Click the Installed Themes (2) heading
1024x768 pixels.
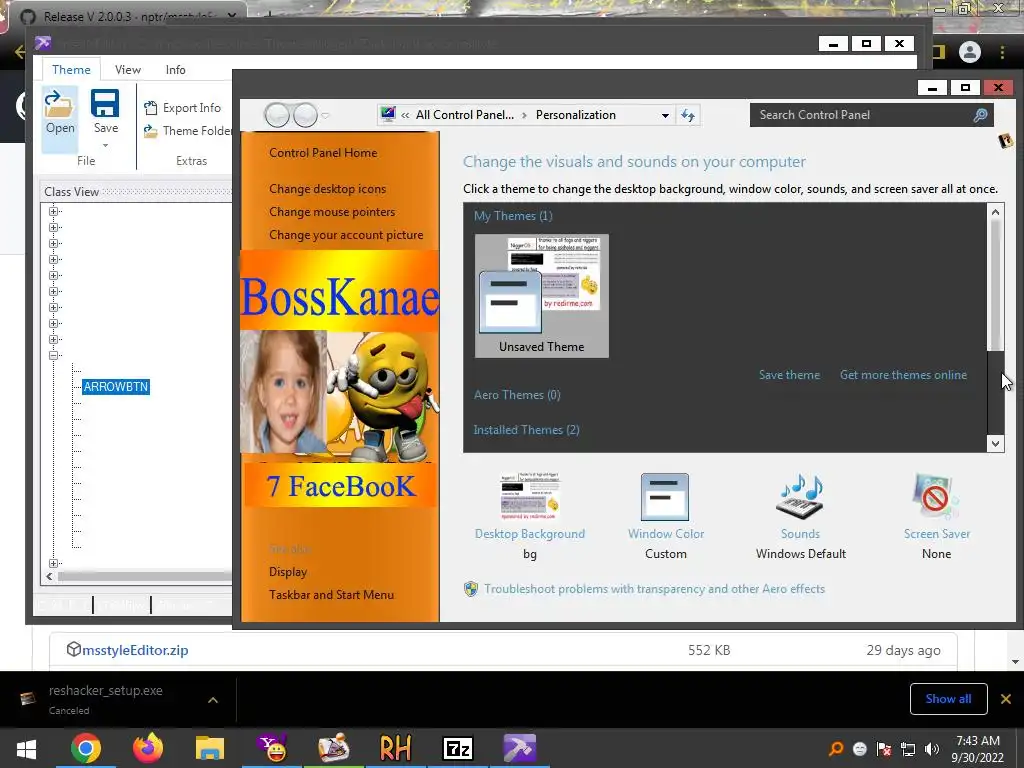pyautogui.click(x=526, y=430)
